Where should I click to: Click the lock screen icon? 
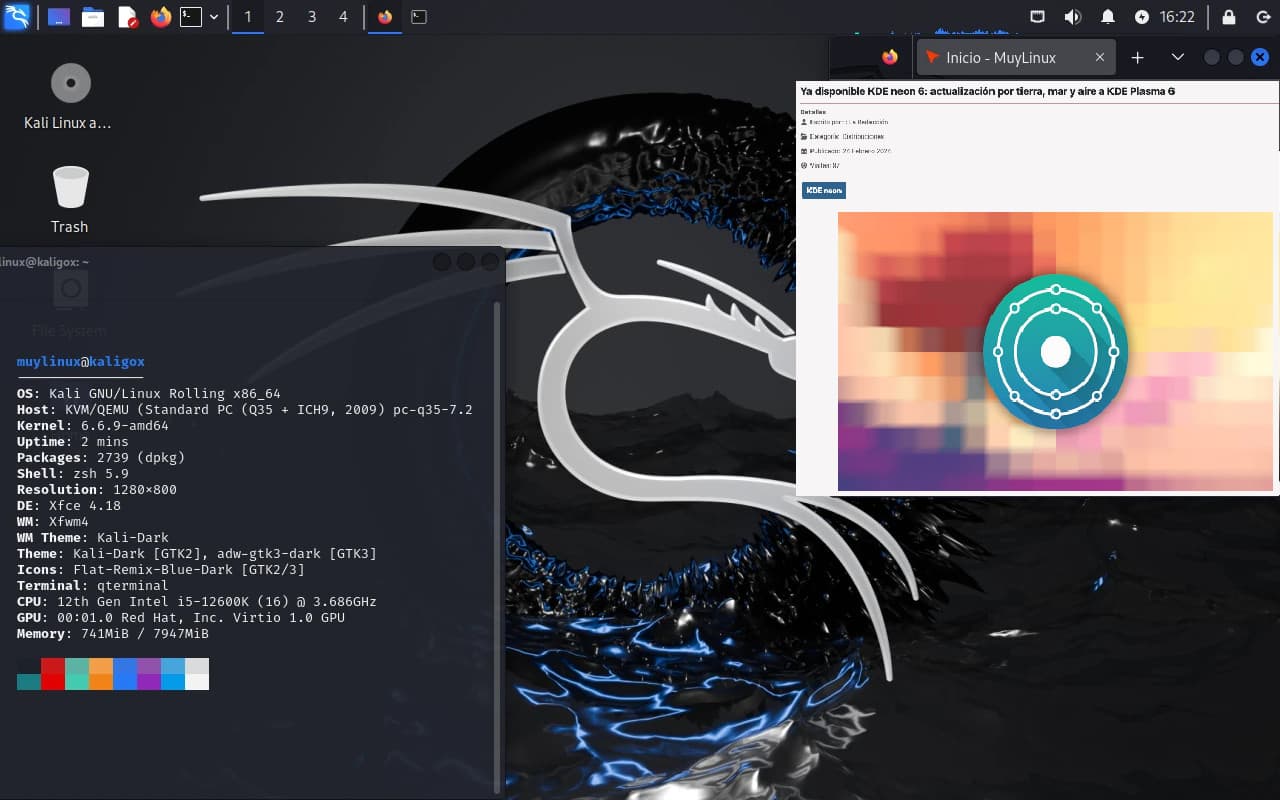(1230, 17)
